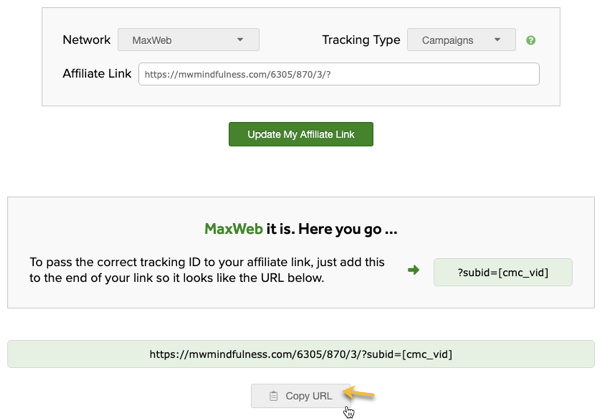Viewport: 600px width, 419px height.
Task: Click the Copy URL button
Action: point(301,396)
